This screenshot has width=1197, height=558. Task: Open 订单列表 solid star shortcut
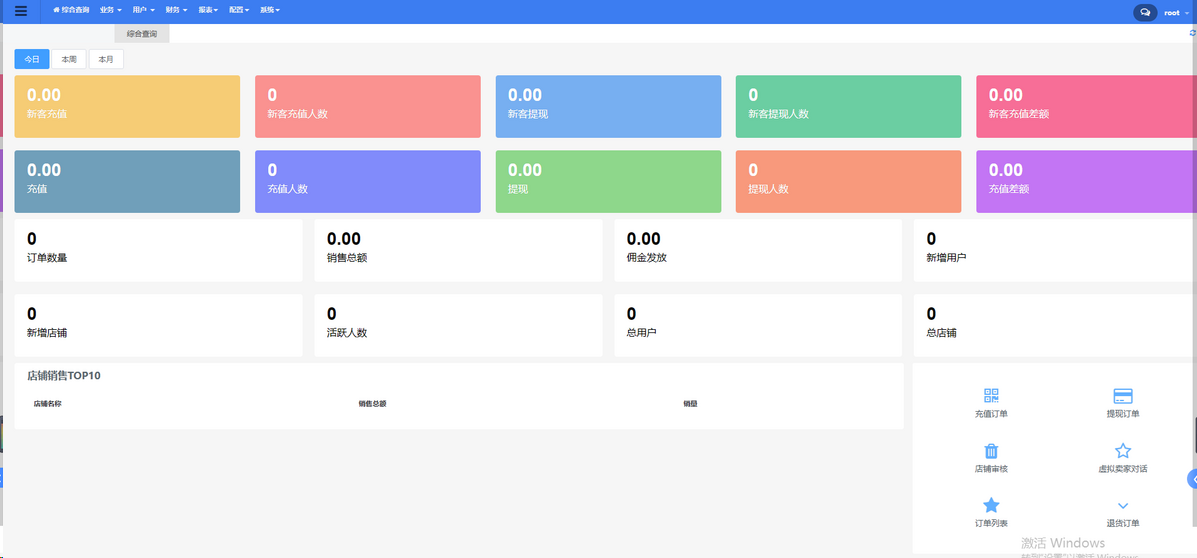[991, 505]
